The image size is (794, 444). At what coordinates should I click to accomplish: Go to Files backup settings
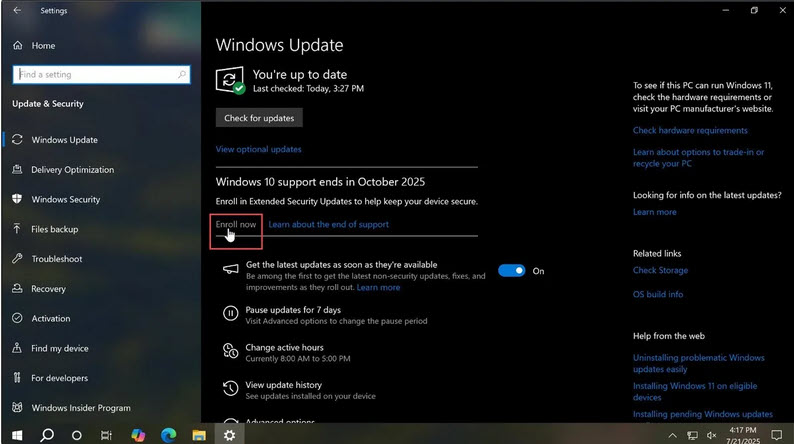pos(55,229)
